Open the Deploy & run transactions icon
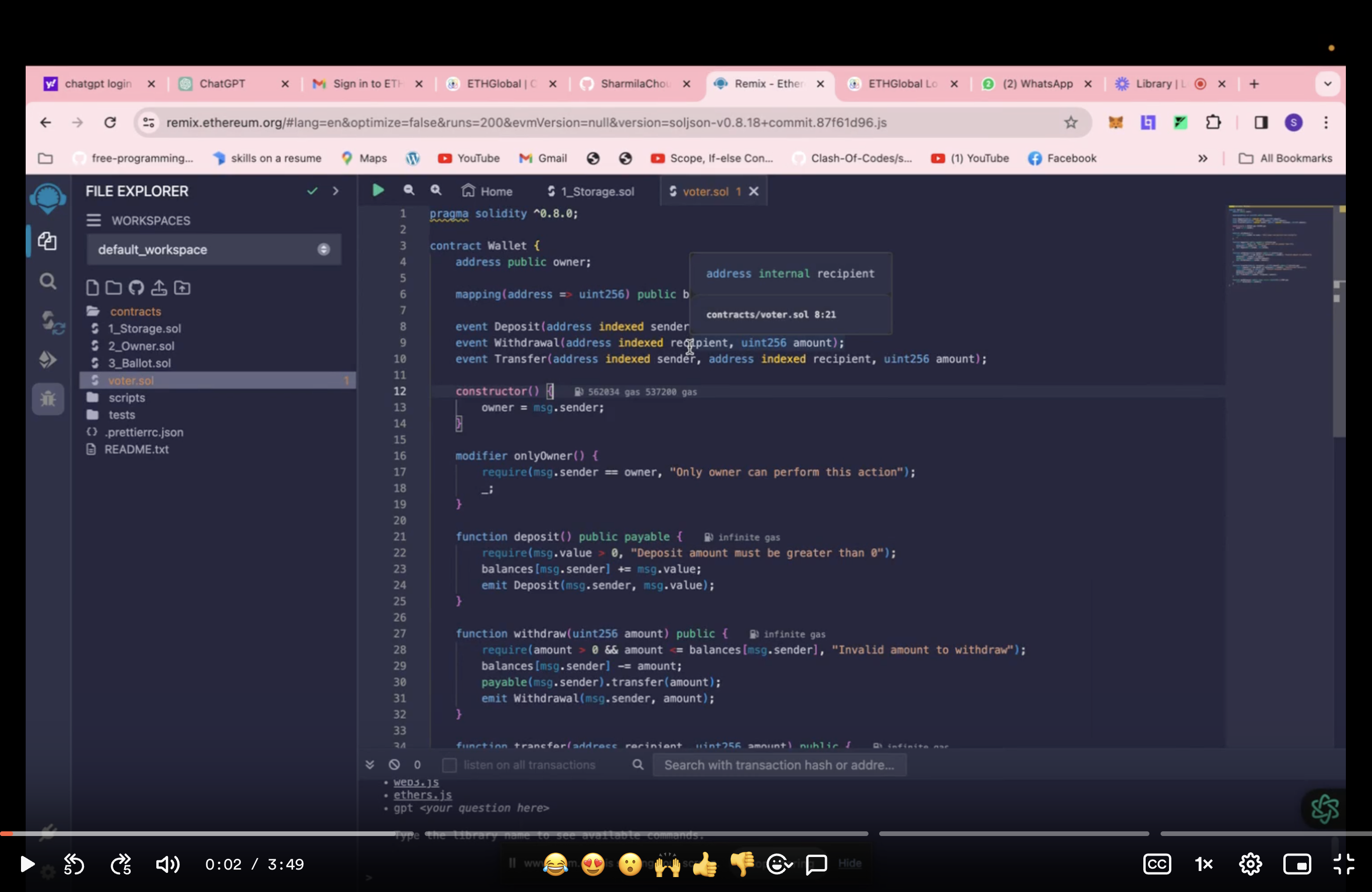1372x892 pixels. [x=48, y=360]
